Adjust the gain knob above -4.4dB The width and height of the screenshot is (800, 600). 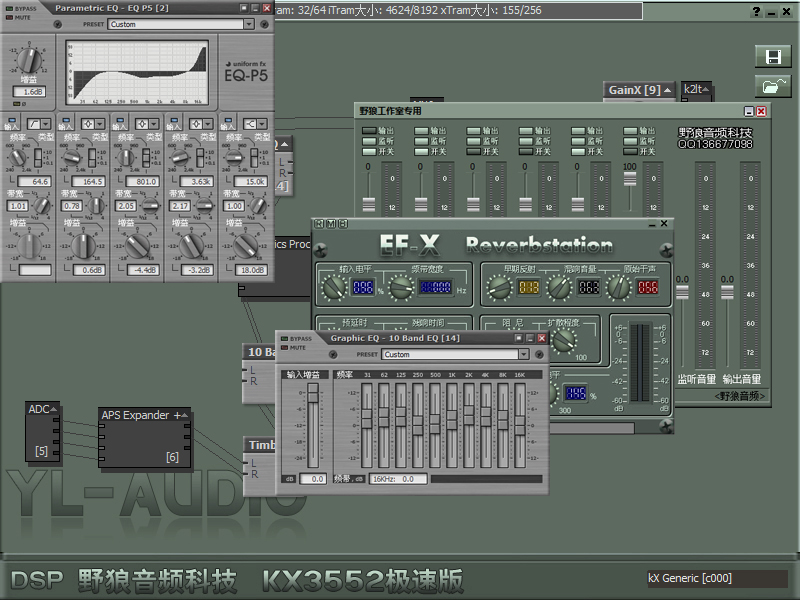coord(137,246)
